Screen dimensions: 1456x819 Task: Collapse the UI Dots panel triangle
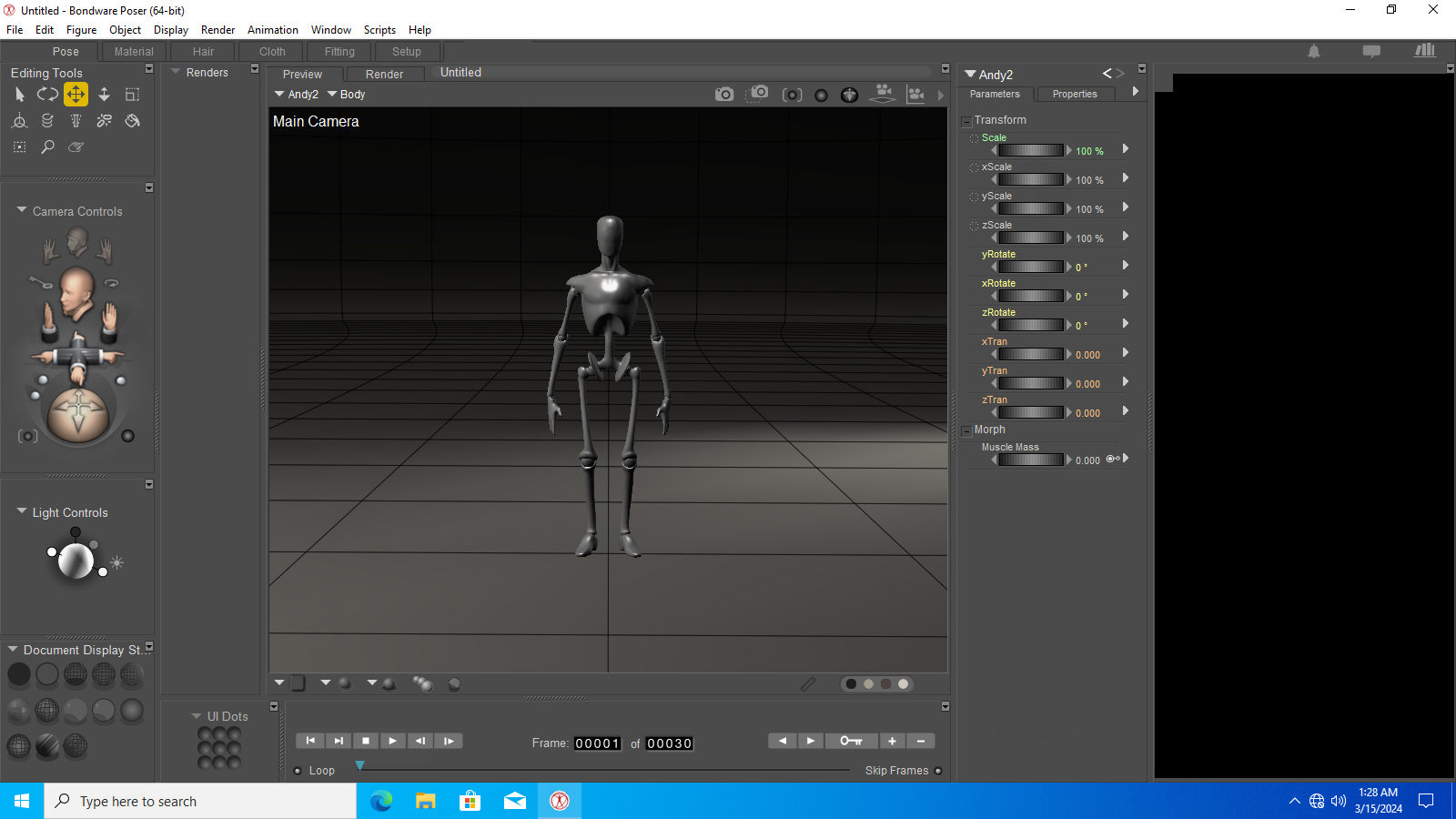click(197, 715)
